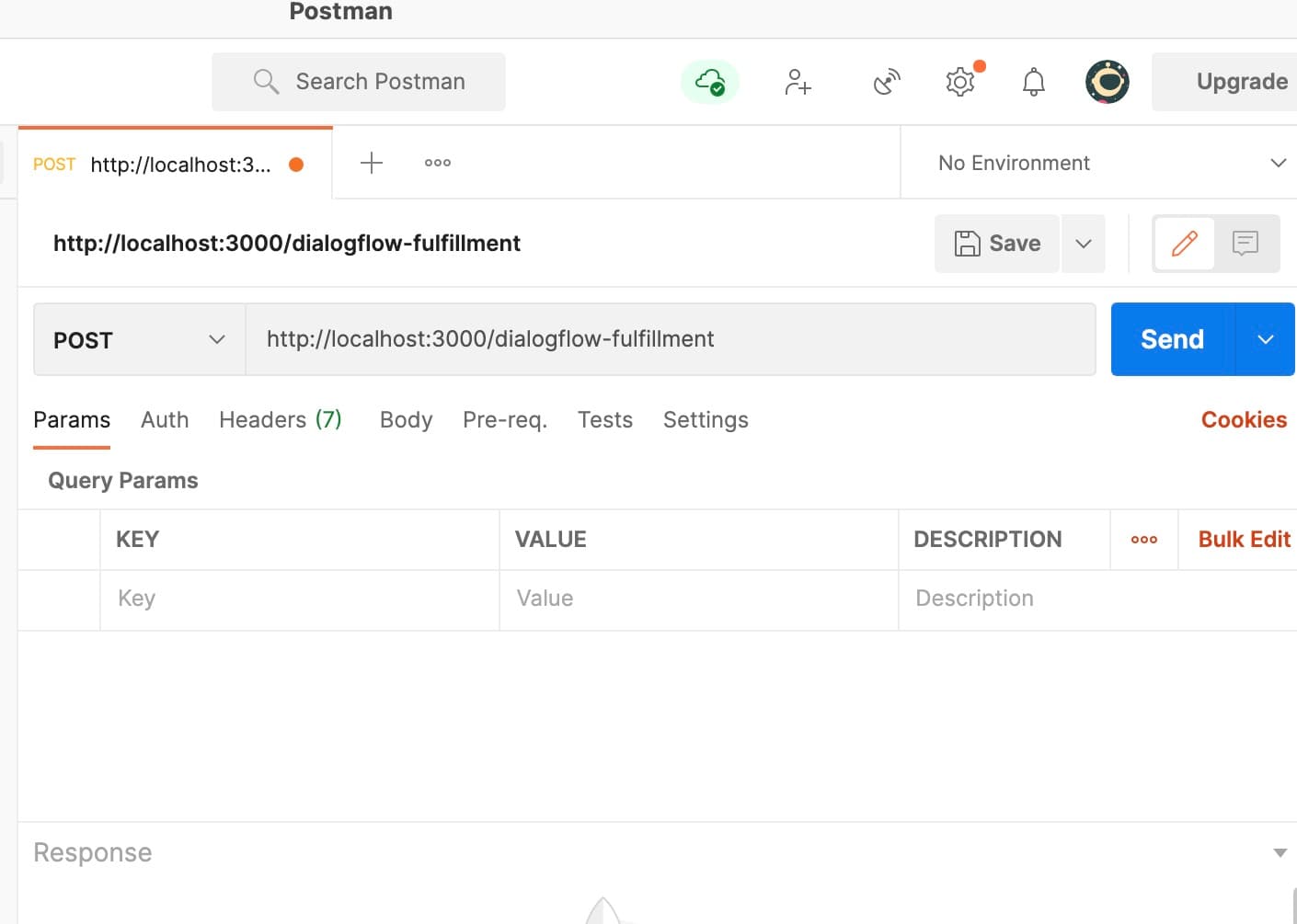This screenshot has width=1297, height=924.
Task: Open the No Environment dropdown
Action: tap(1099, 163)
